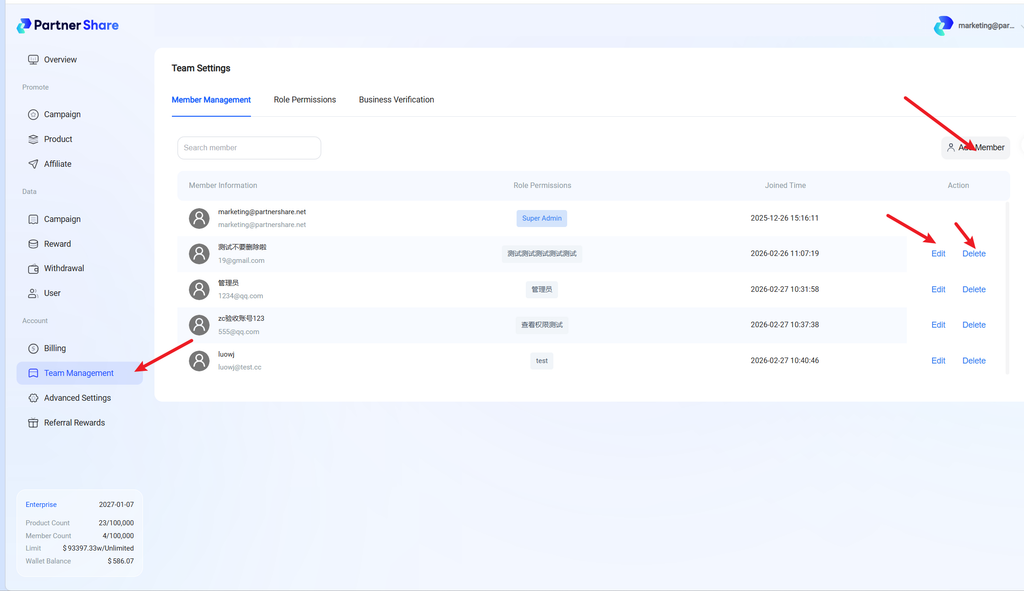This screenshot has width=1024, height=591.
Task: Click joined time 2026-02-27 10:40:46
Action: point(784,360)
